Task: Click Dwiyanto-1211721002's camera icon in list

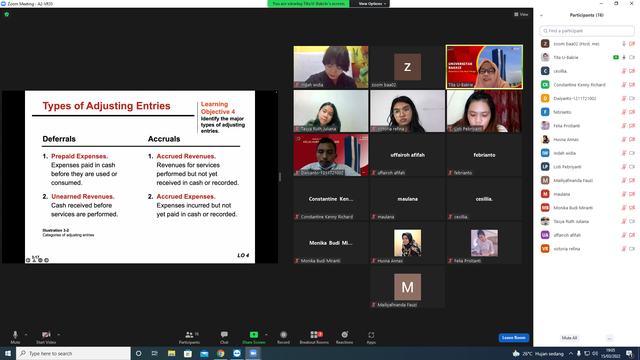Action: tap(632, 98)
